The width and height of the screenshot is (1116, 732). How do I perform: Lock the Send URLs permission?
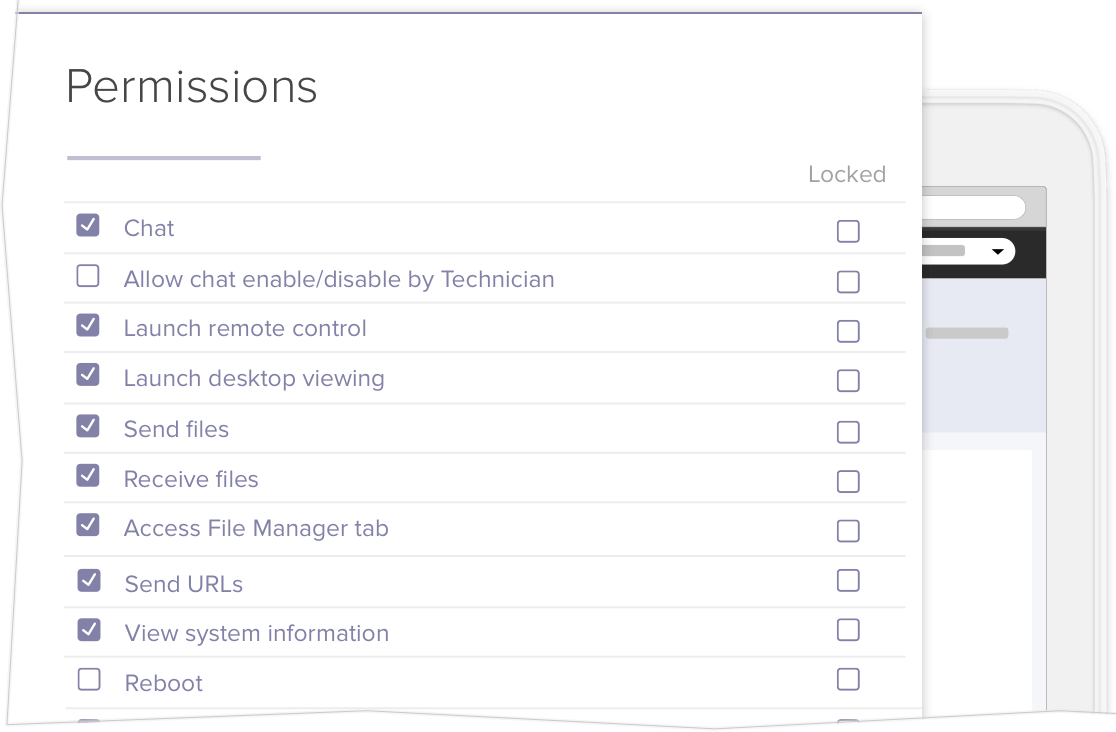tap(848, 580)
